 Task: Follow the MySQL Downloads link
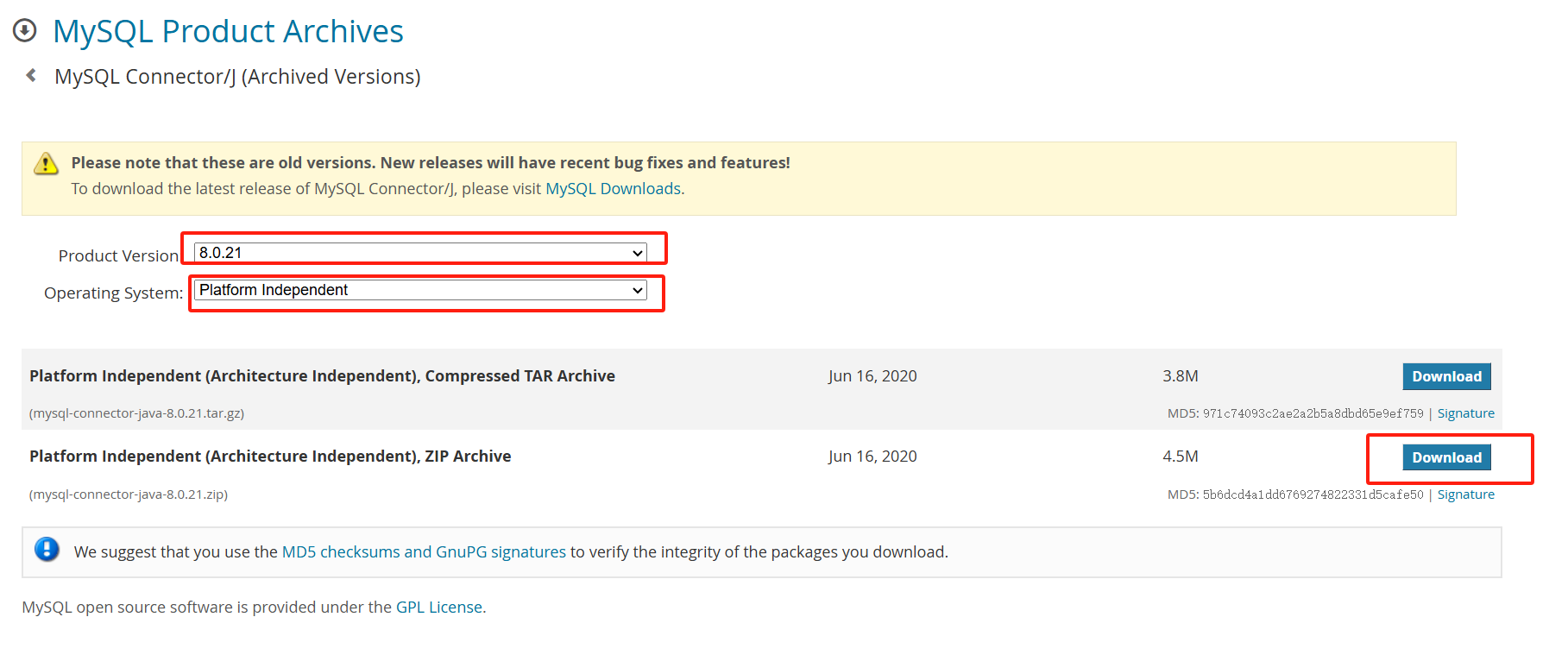point(613,188)
